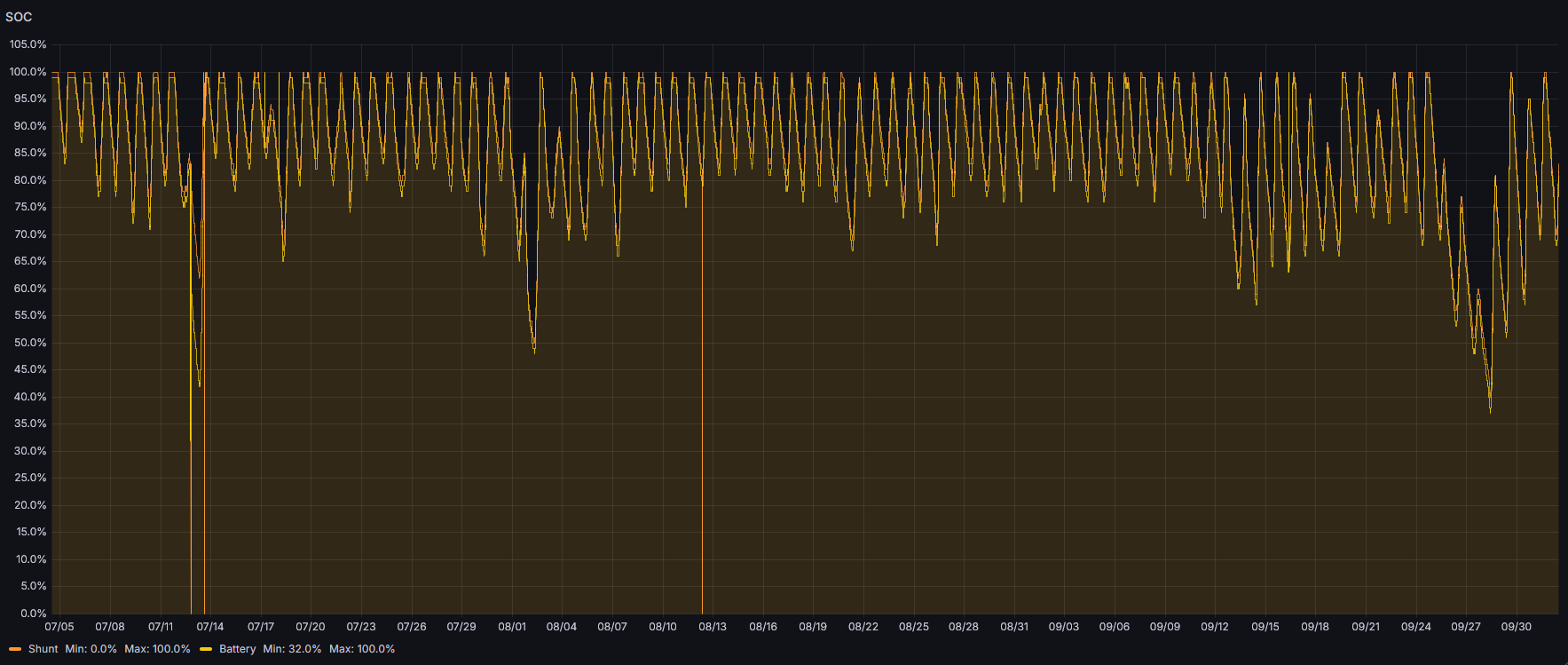Click the deep dip bottom near 08/02
The height and width of the screenshot is (665, 1568).
coord(534,350)
